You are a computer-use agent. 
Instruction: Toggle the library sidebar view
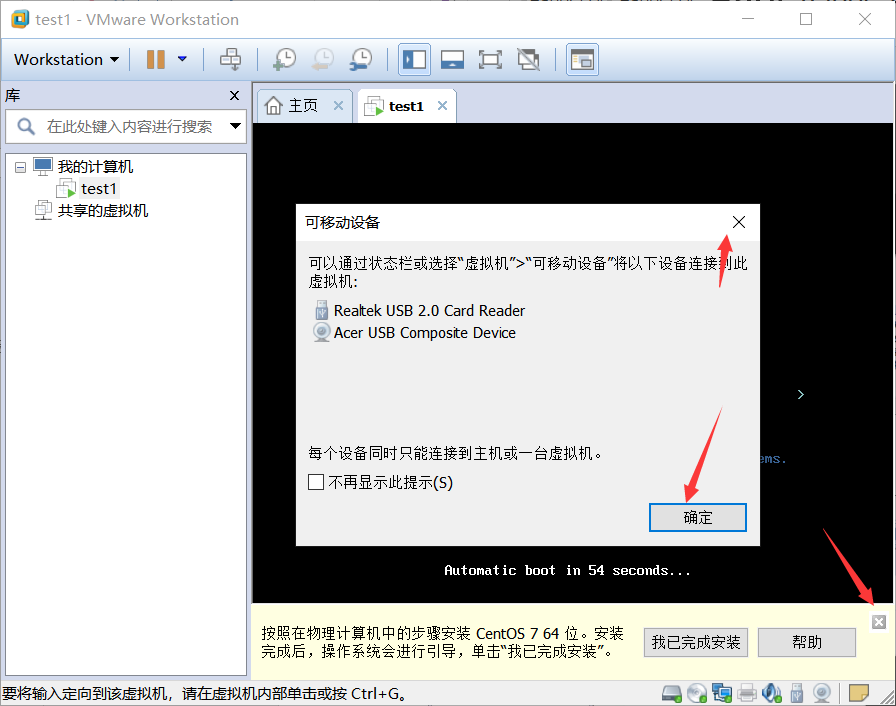pyautogui.click(x=414, y=59)
